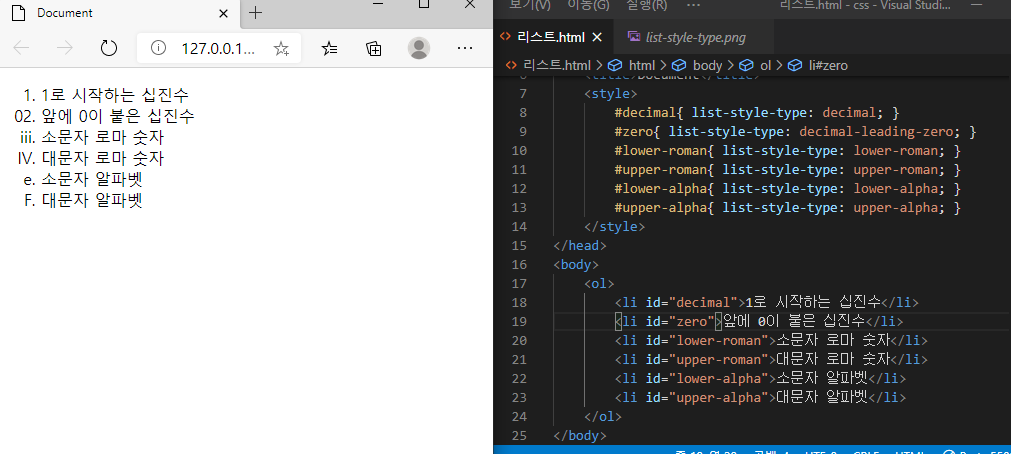Add this page to favorites star
This screenshot has width=1011, height=454.
click(x=281, y=48)
